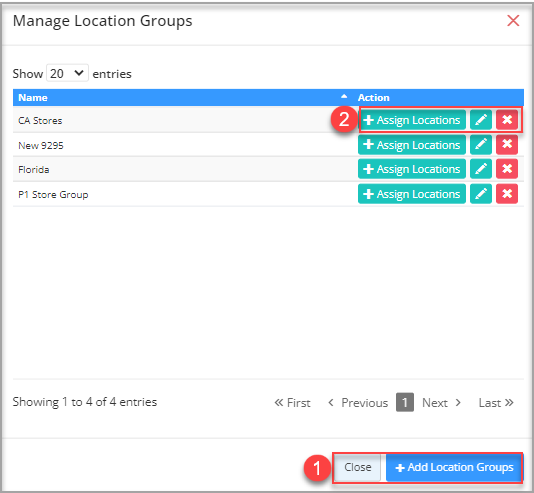
Task: Go to the Next page
Action: click(x=442, y=403)
